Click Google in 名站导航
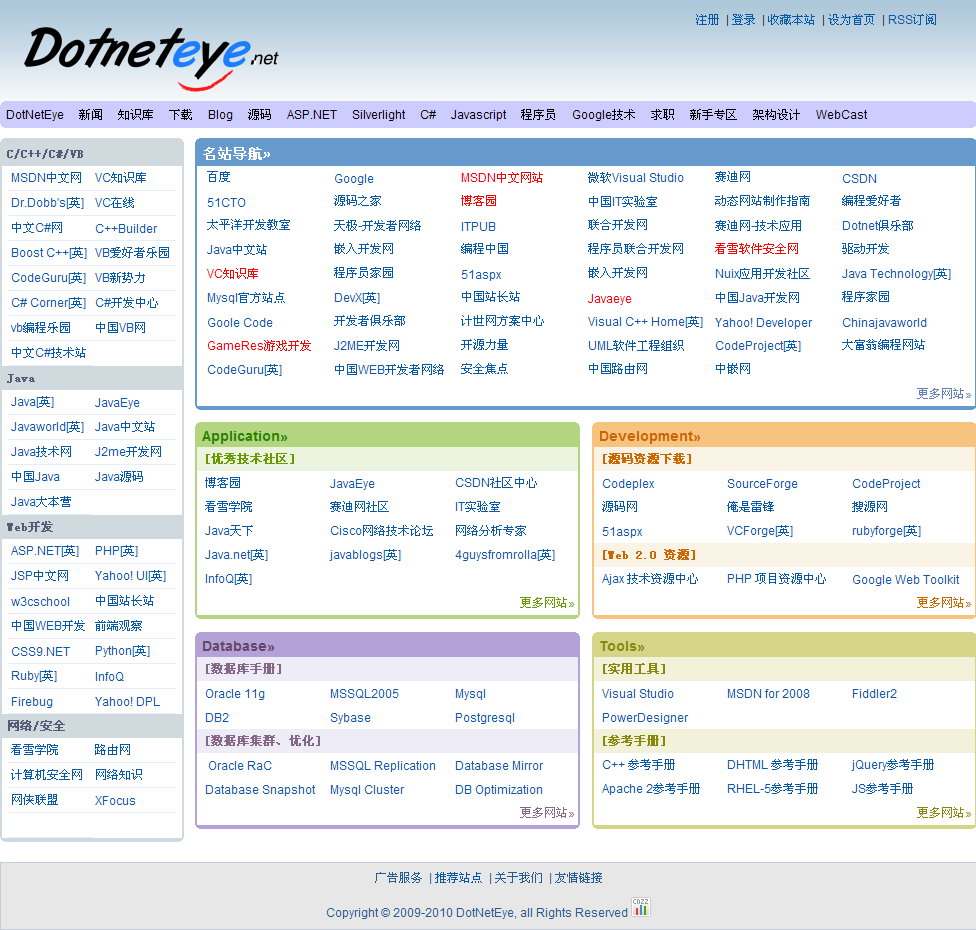Screen dimensions: 976x930 pyautogui.click(x=354, y=179)
